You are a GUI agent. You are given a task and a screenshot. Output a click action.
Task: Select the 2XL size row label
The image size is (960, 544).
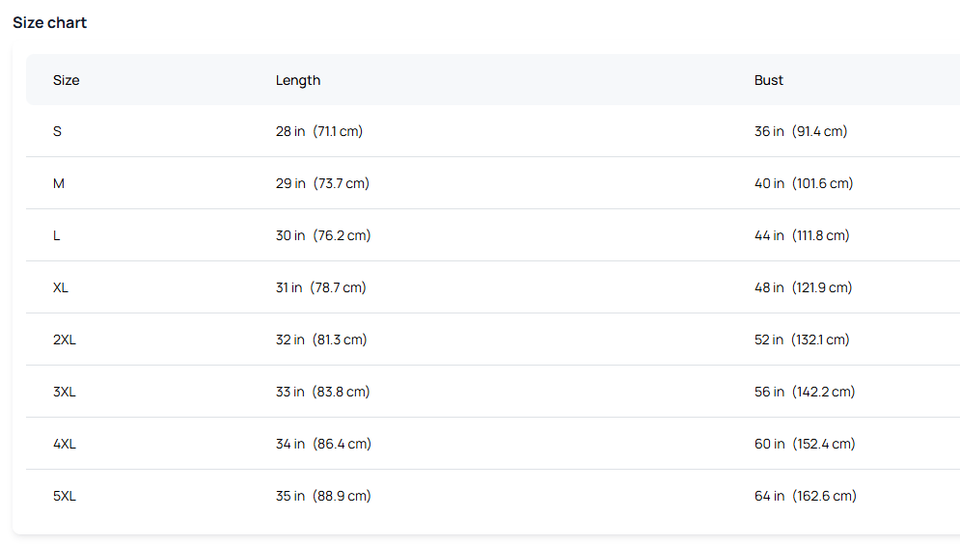(64, 339)
